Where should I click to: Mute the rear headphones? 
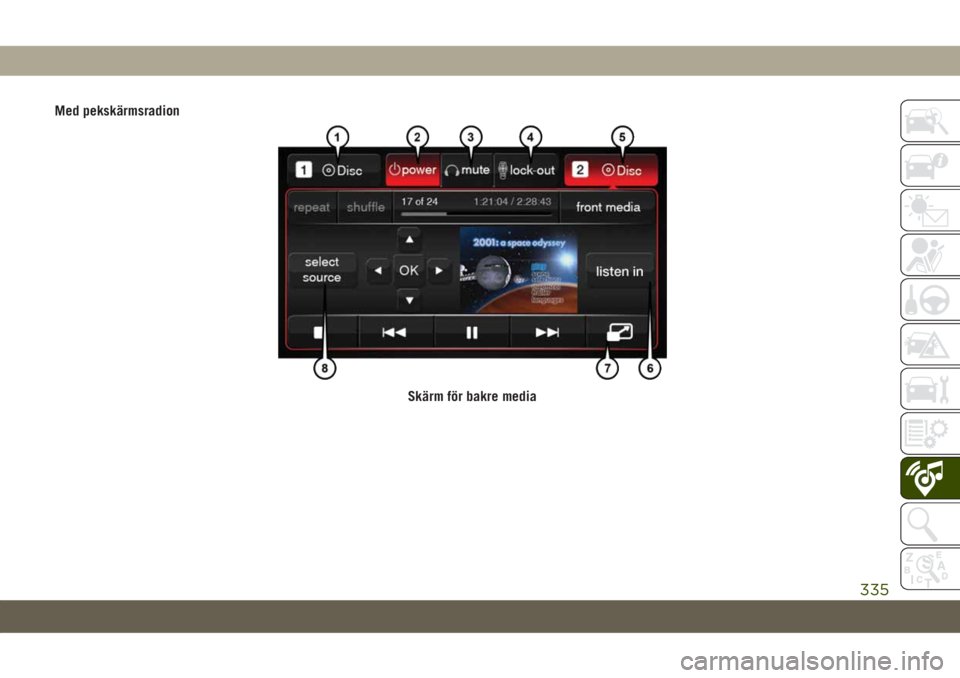coord(467,170)
